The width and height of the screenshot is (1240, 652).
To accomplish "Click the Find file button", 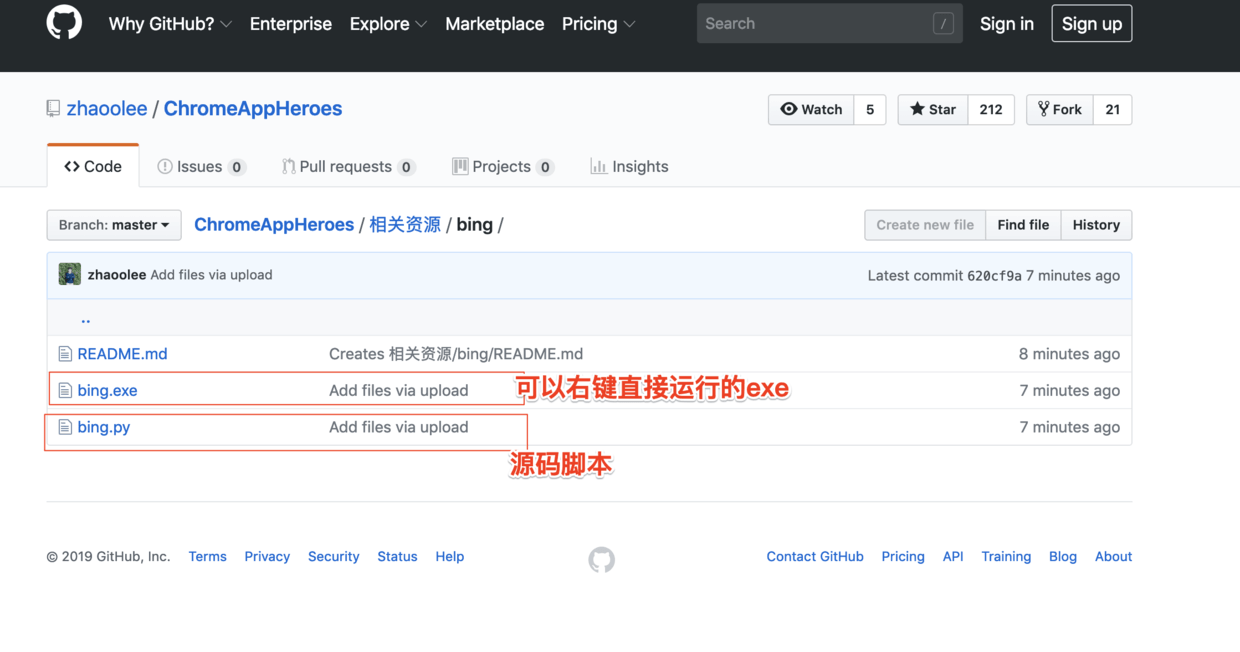I will (1023, 225).
